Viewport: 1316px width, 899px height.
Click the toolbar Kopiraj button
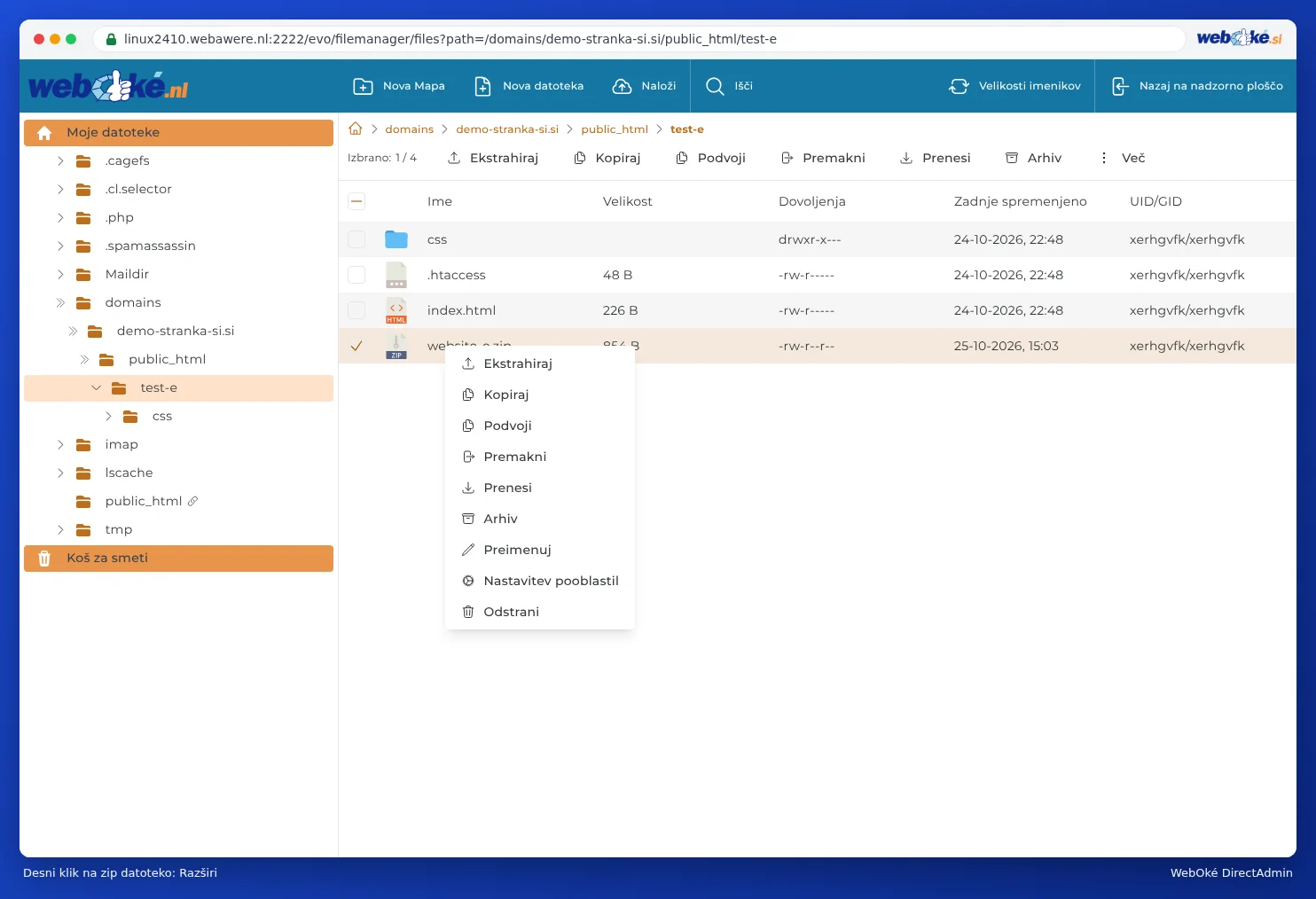click(x=607, y=158)
